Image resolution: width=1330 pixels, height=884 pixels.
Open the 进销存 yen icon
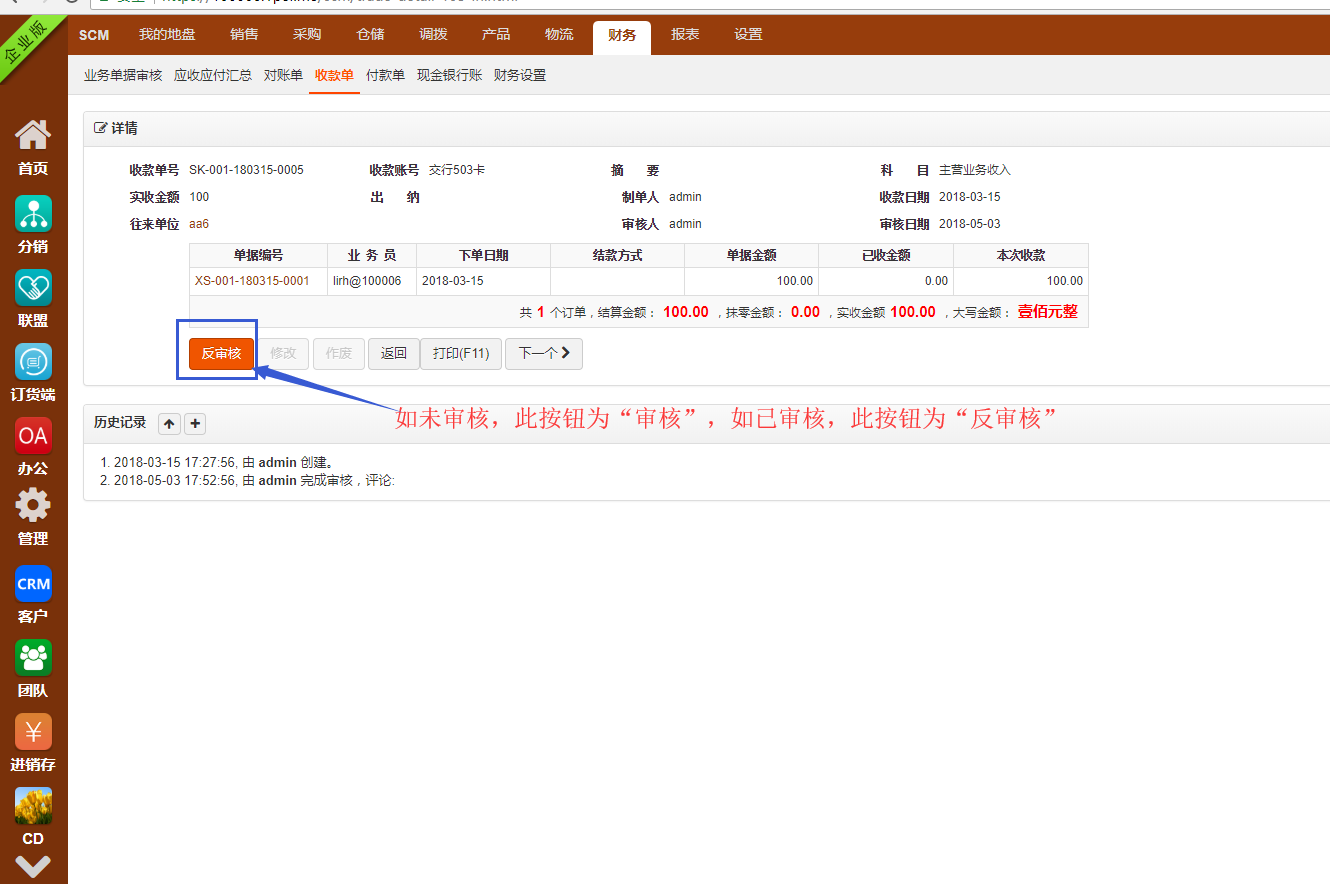point(33,732)
